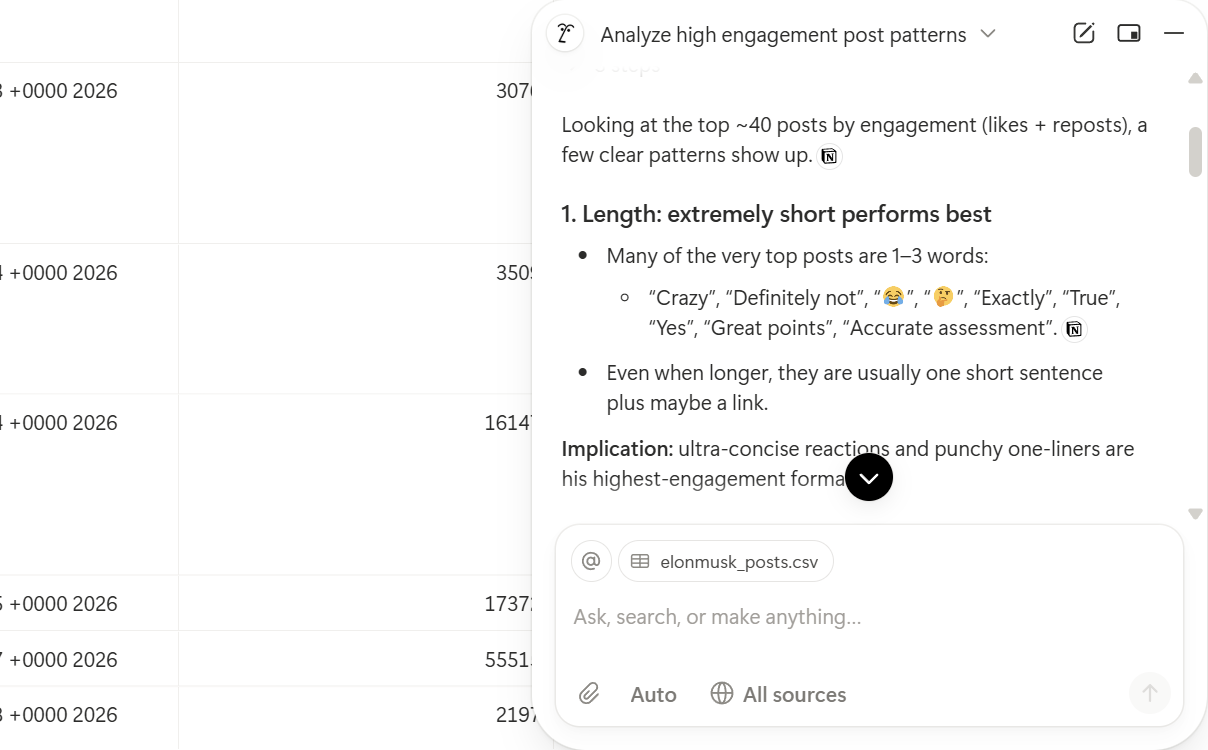Start a new chat with compose icon
This screenshot has width=1208, height=750.
[x=1084, y=33]
